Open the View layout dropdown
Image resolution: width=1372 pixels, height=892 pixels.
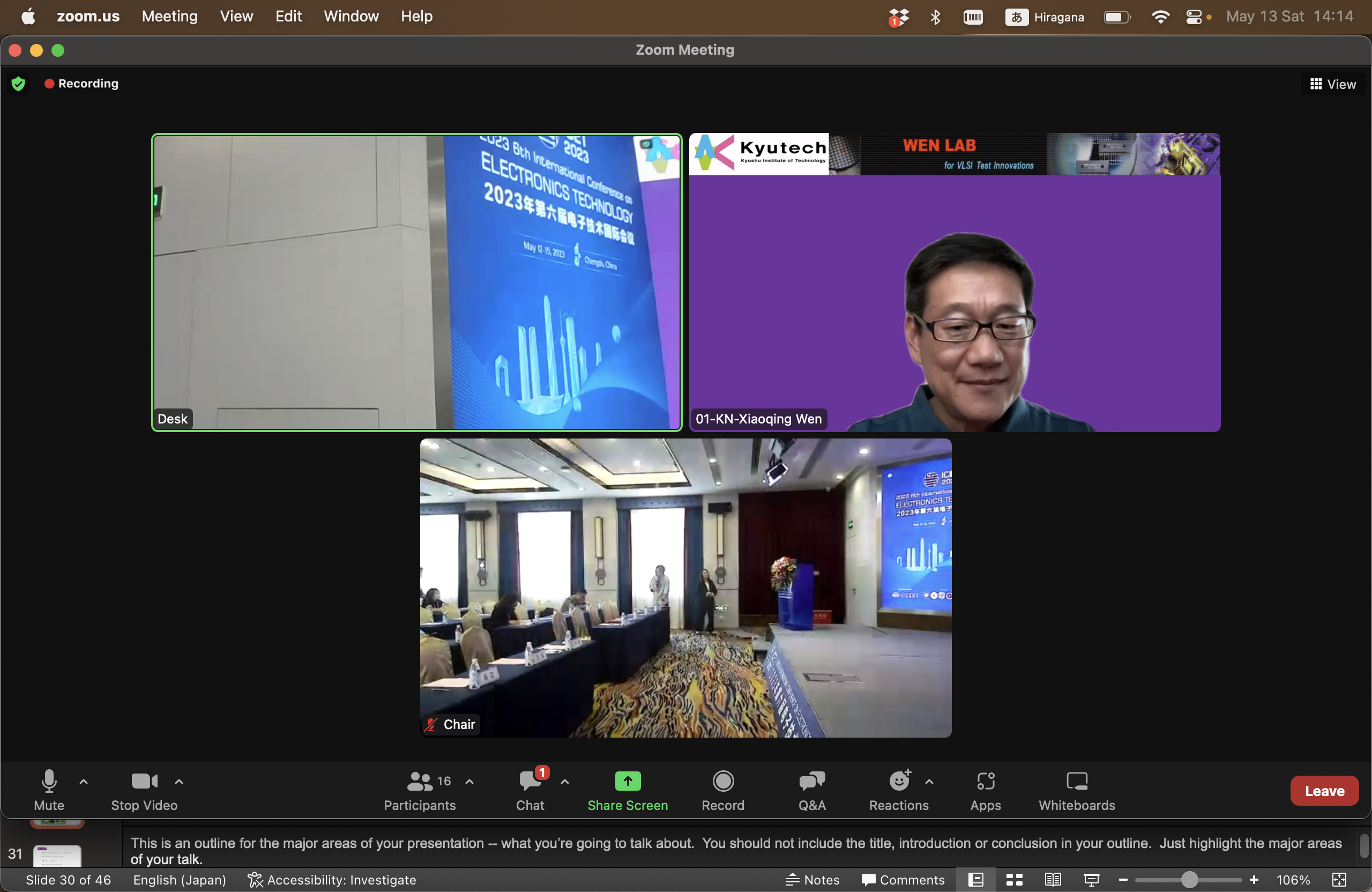tap(1333, 84)
